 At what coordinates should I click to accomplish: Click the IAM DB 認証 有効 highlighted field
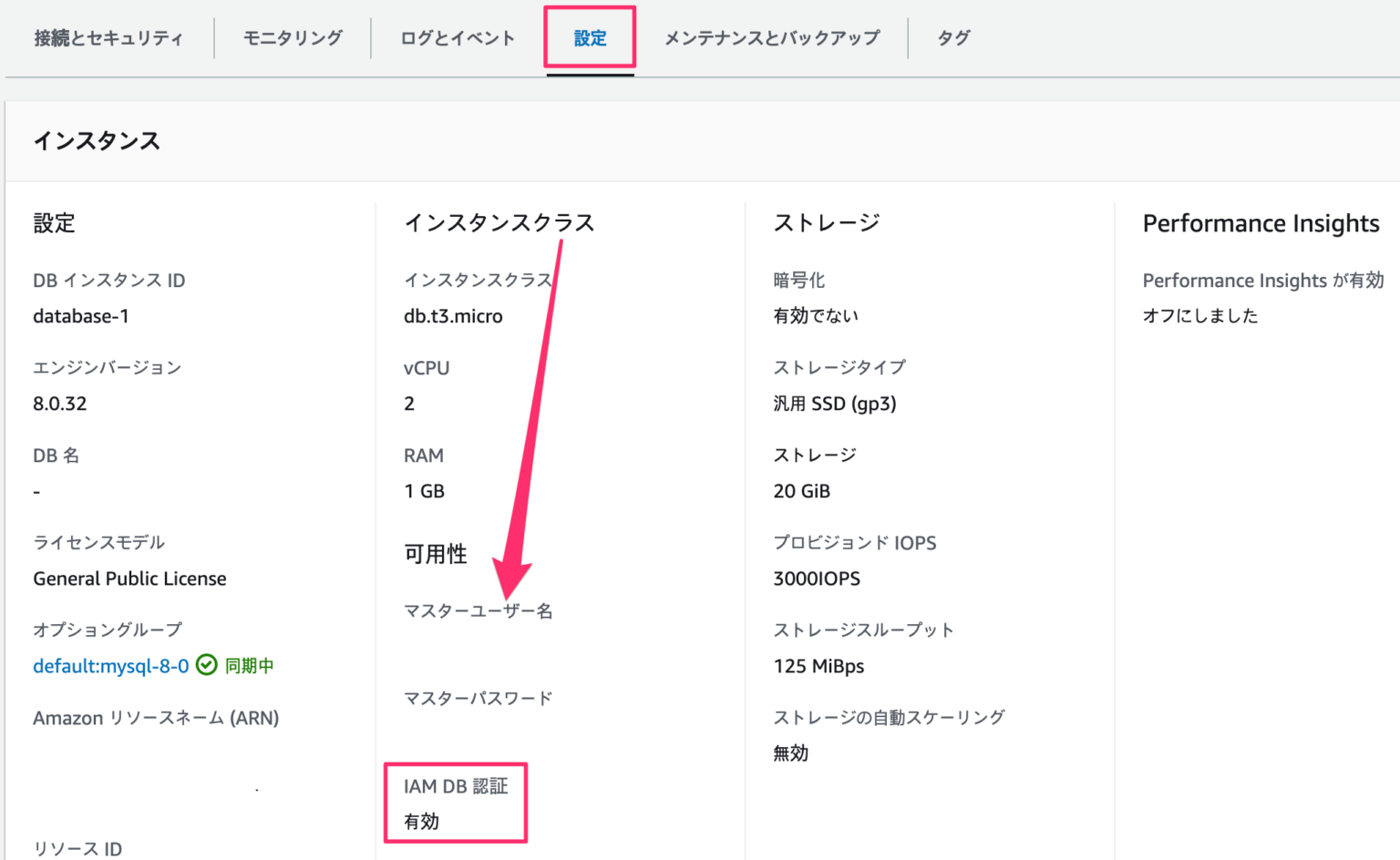coord(456,803)
